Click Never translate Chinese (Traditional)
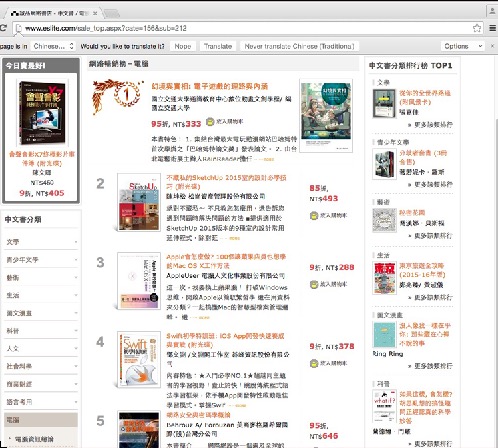 click(299, 46)
